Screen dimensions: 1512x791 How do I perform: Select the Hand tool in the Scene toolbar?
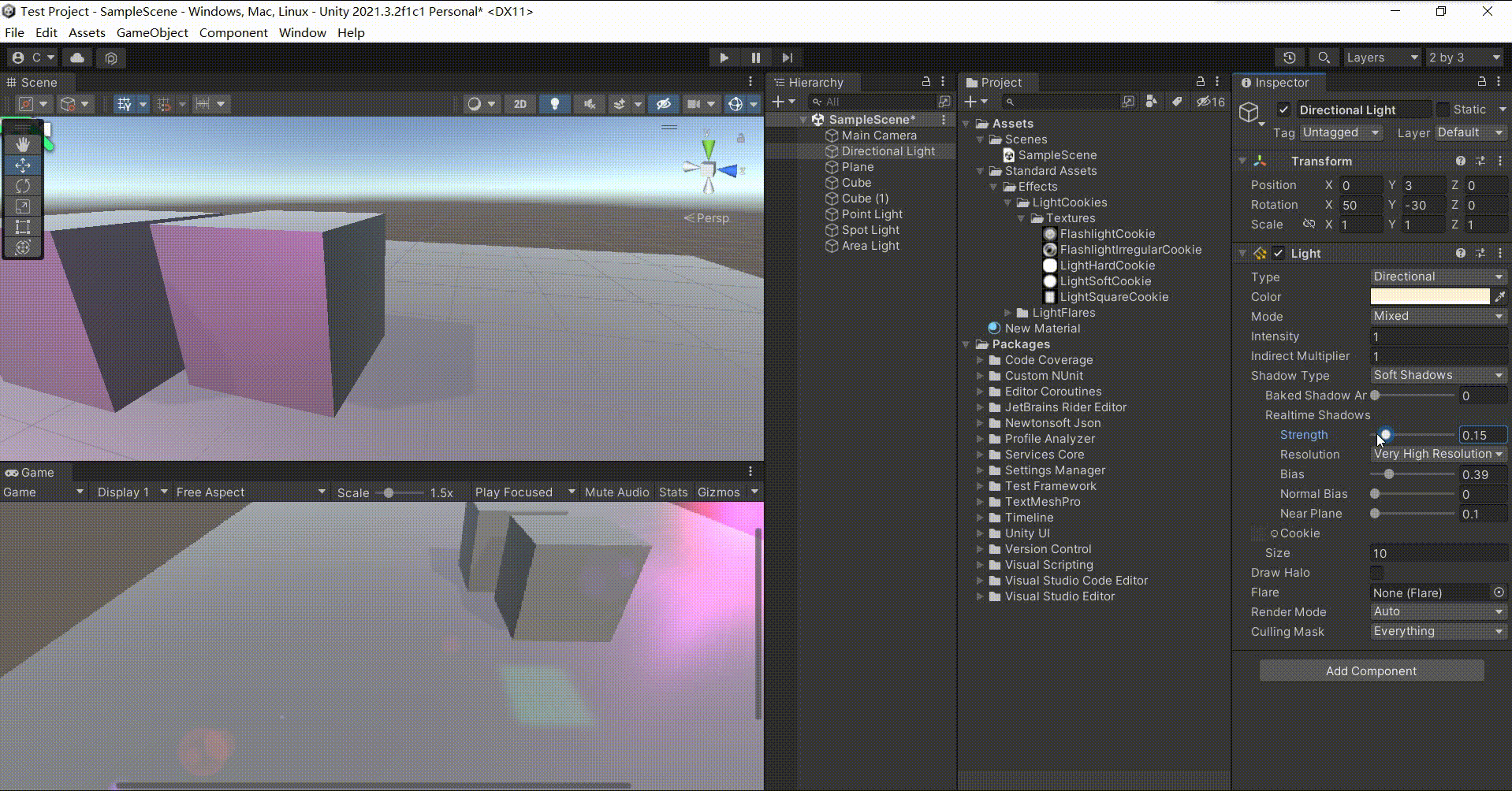(x=23, y=144)
